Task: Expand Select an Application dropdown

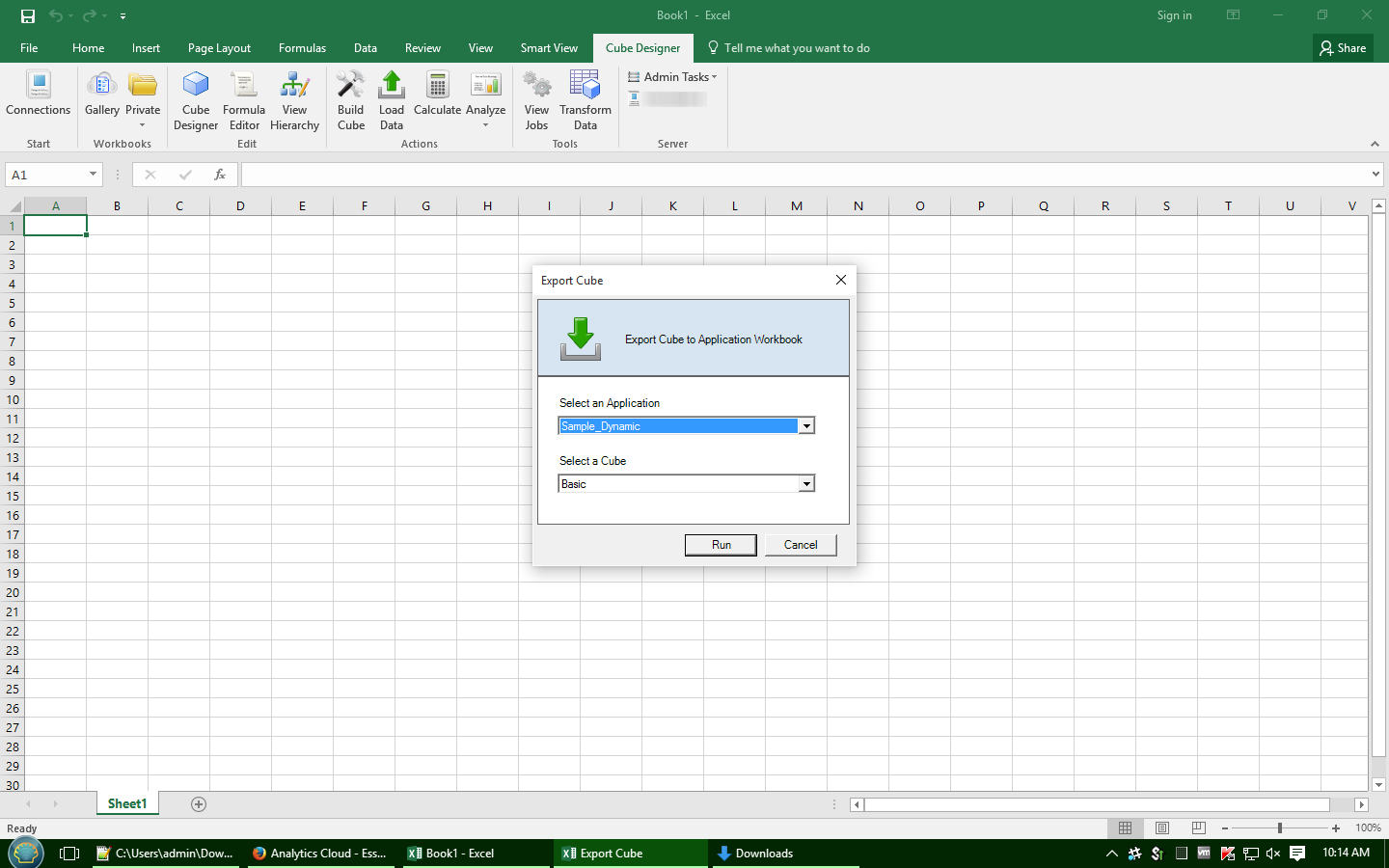Action: [x=806, y=426]
